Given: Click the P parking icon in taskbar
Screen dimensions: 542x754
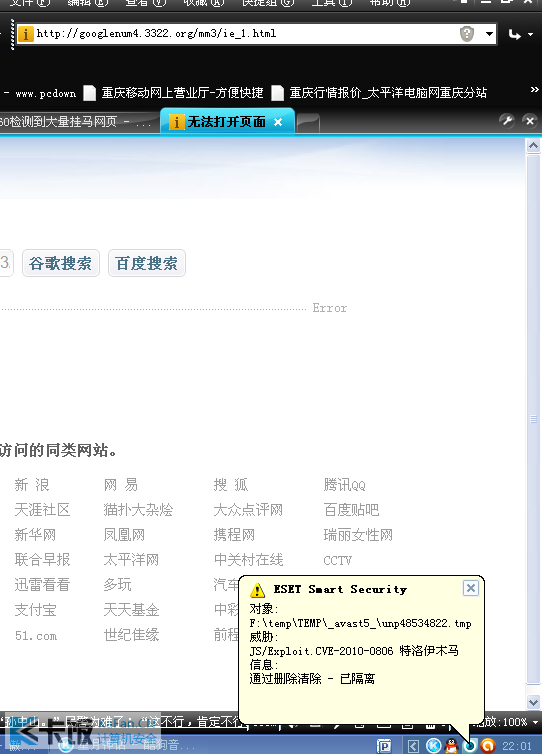Looking at the screenshot, I should pos(384,745).
